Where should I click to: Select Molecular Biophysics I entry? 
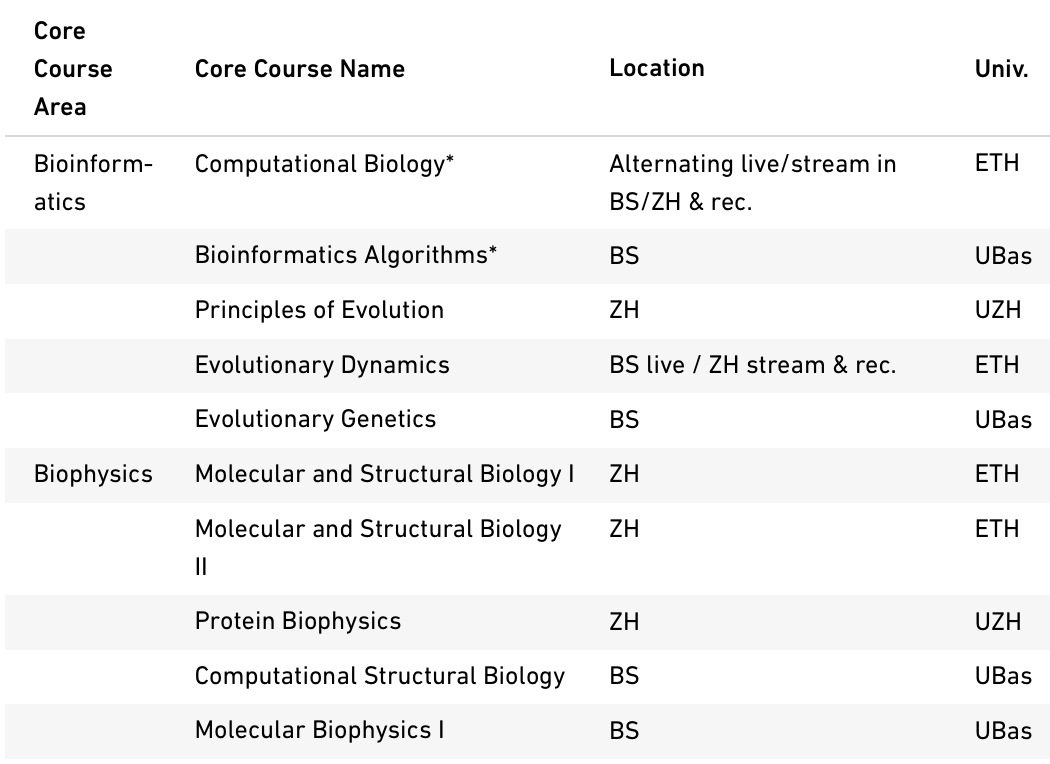[319, 731]
